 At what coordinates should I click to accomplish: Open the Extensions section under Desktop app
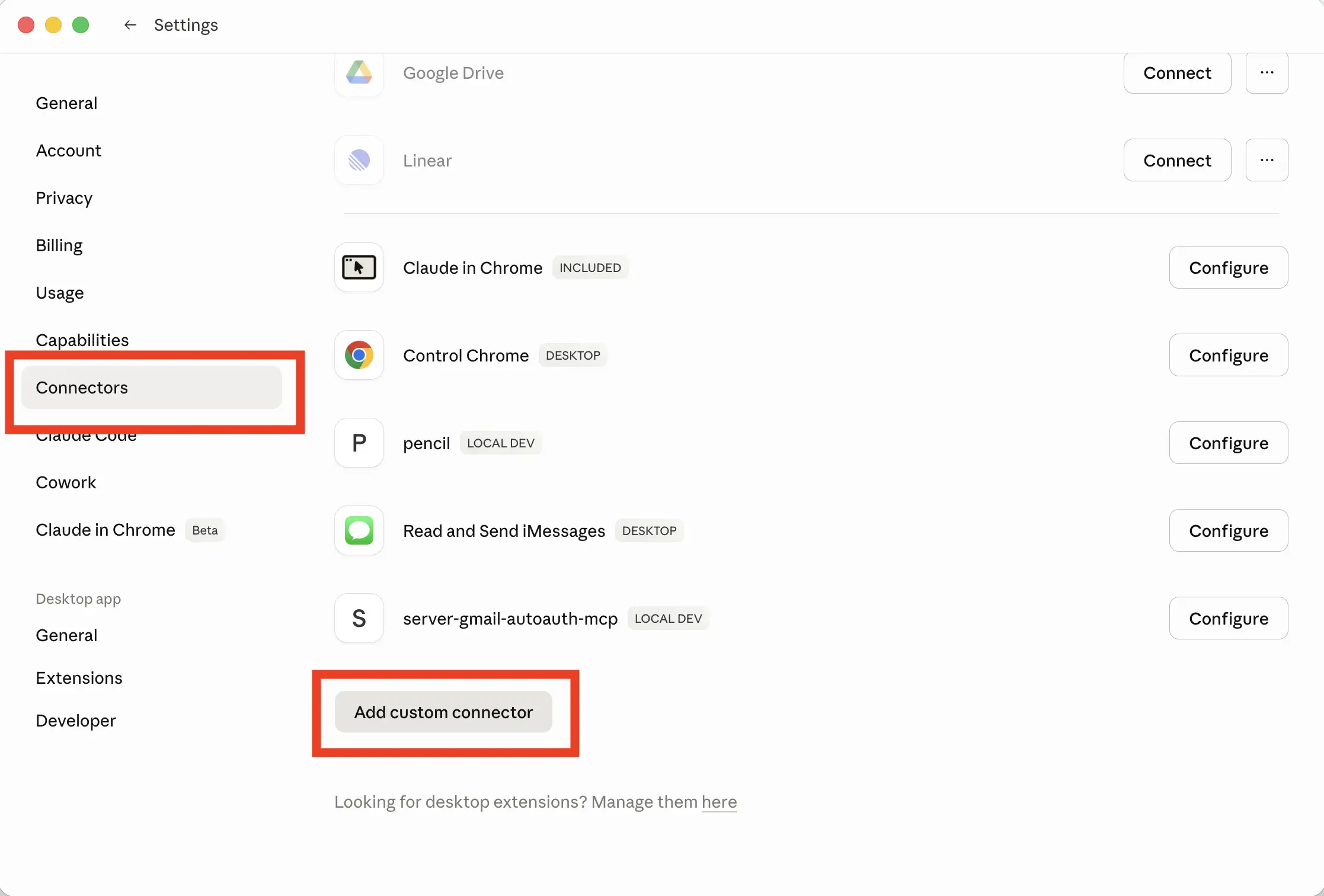coord(79,678)
